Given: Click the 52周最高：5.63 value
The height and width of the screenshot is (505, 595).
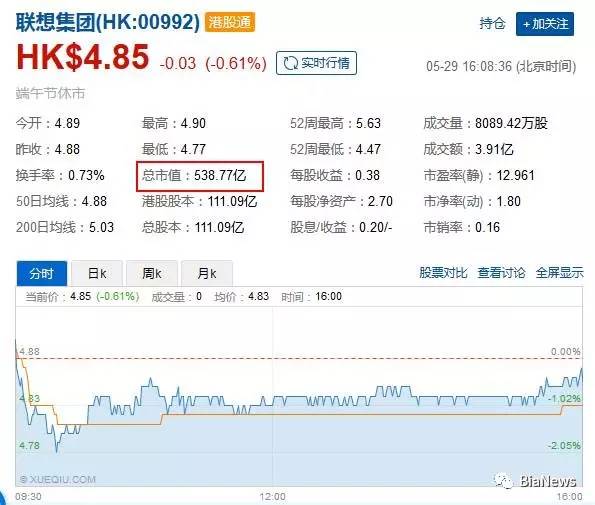Looking at the screenshot, I should point(335,123).
